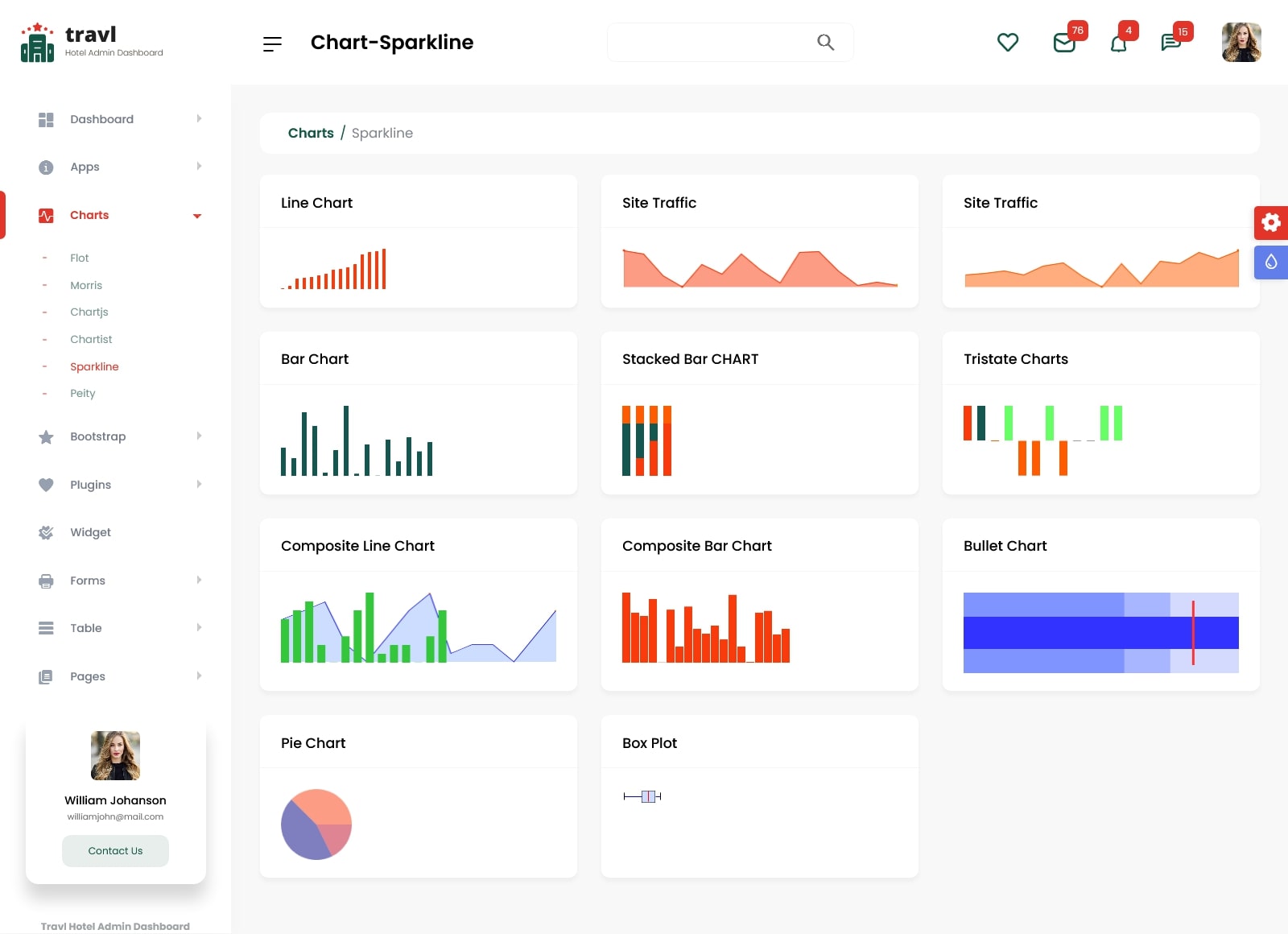Click the search magnifier icon
Viewport: 1288px width, 934px height.
click(x=825, y=42)
